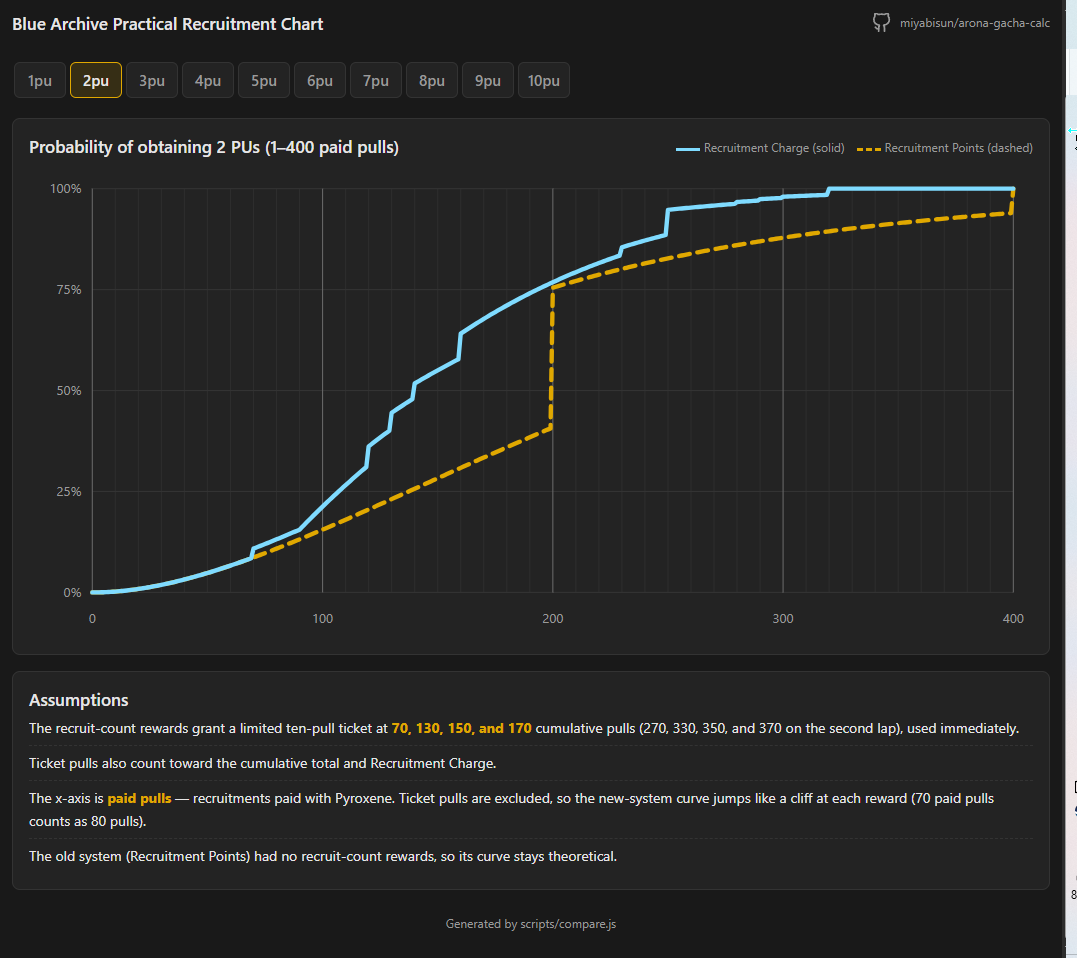Switch to the 3pu tab
Screen dimensions: 1077x958
click(x=152, y=80)
